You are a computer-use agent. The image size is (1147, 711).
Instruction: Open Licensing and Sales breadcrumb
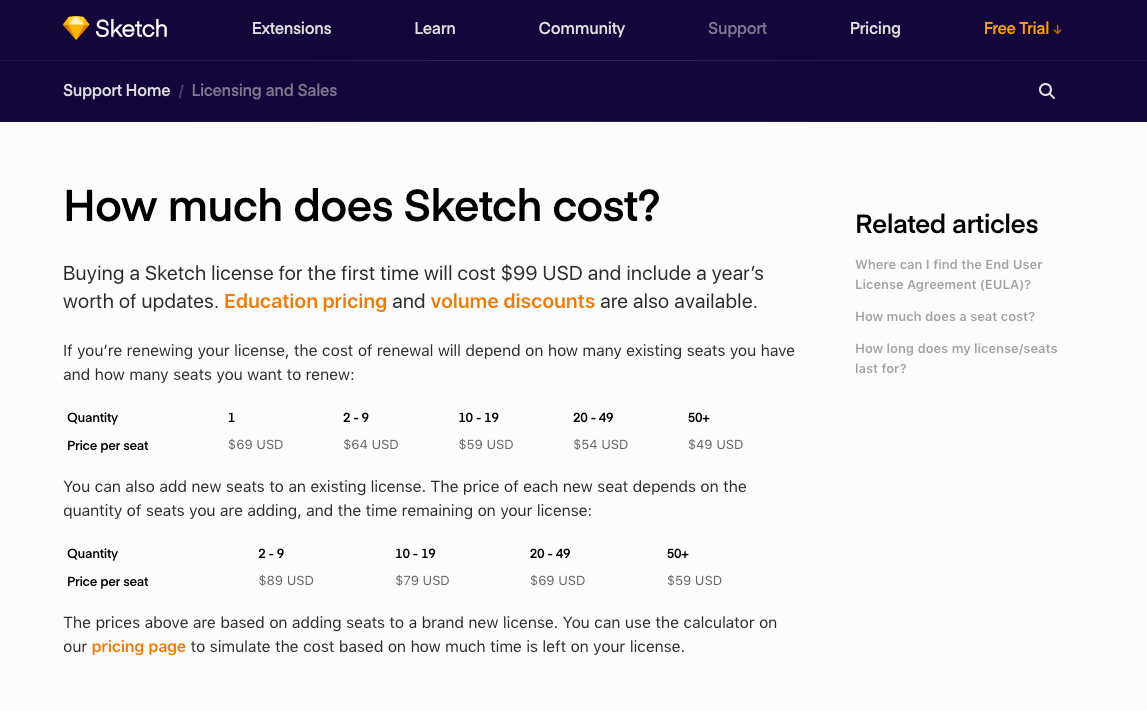264,91
